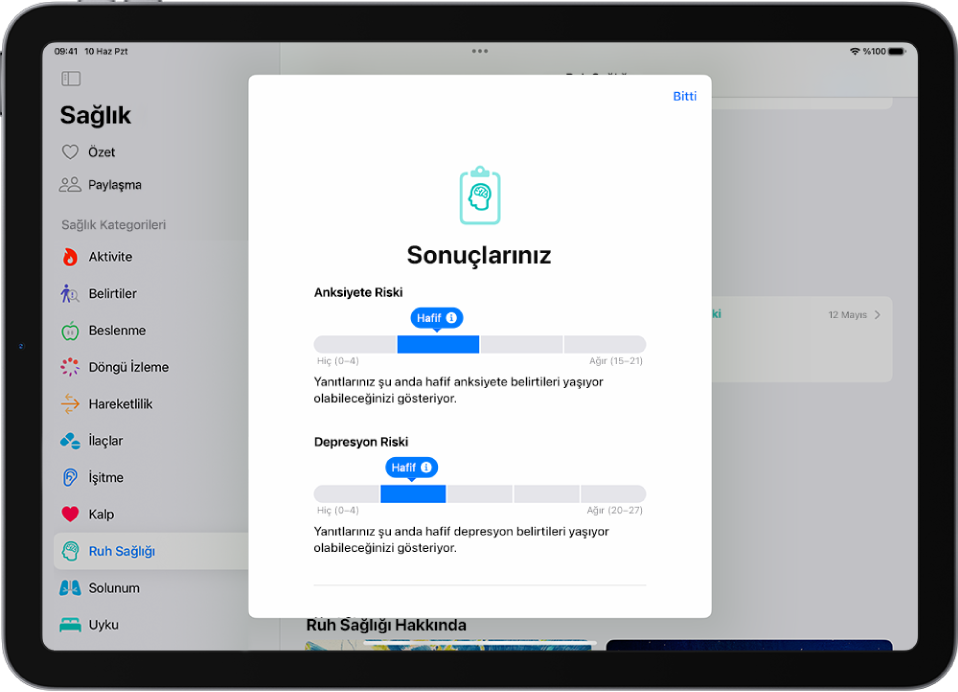Tap the Sağlık Kategorileri section header

point(114,225)
